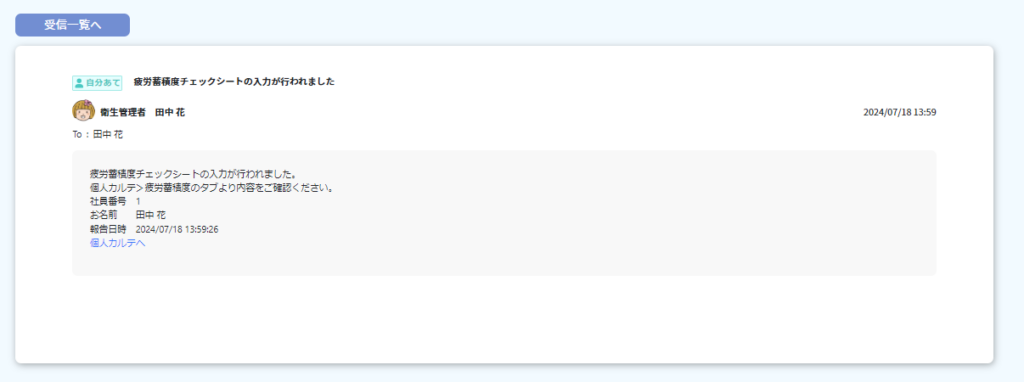The height and width of the screenshot is (382, 1024).
Task: Click the 報告日時 label
Action: pyautogui.click(x=108, y=229)
